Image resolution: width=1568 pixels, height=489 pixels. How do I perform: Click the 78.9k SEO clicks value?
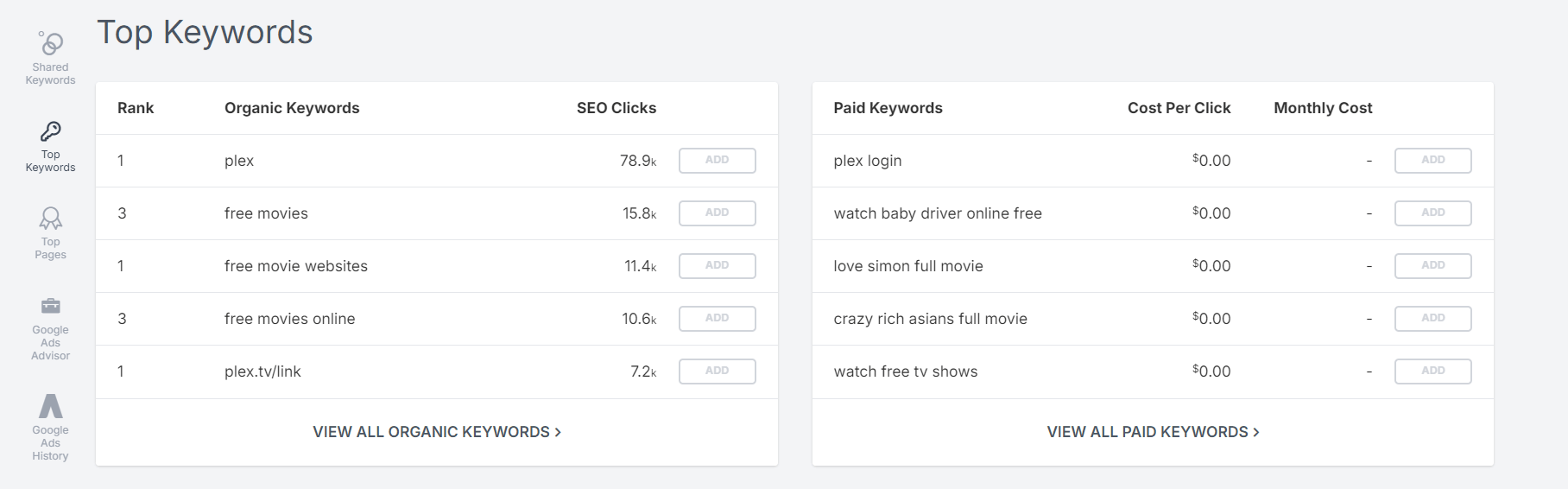(638, 161)
